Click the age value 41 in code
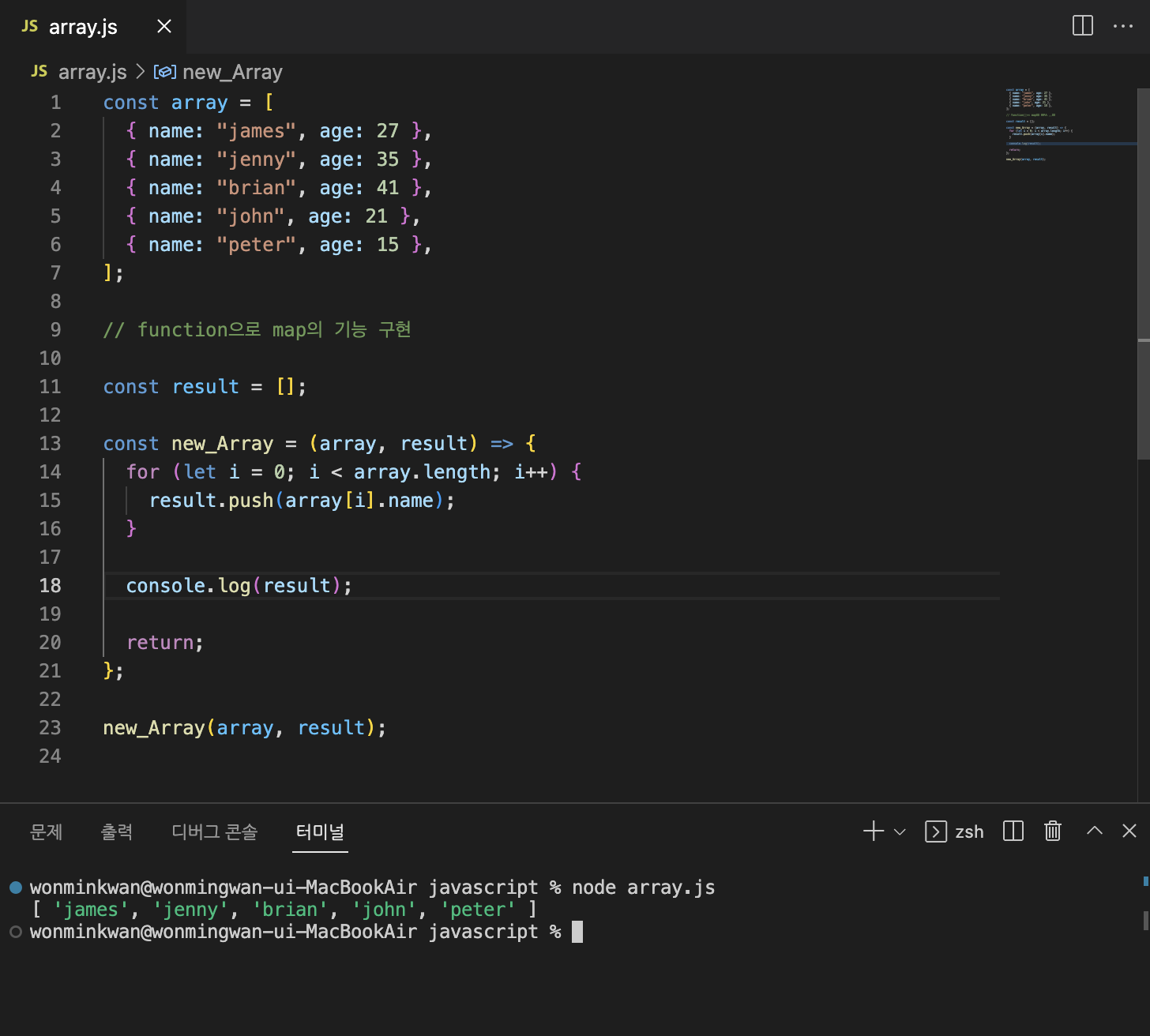 pyautogui.click(x=387, y=188)
